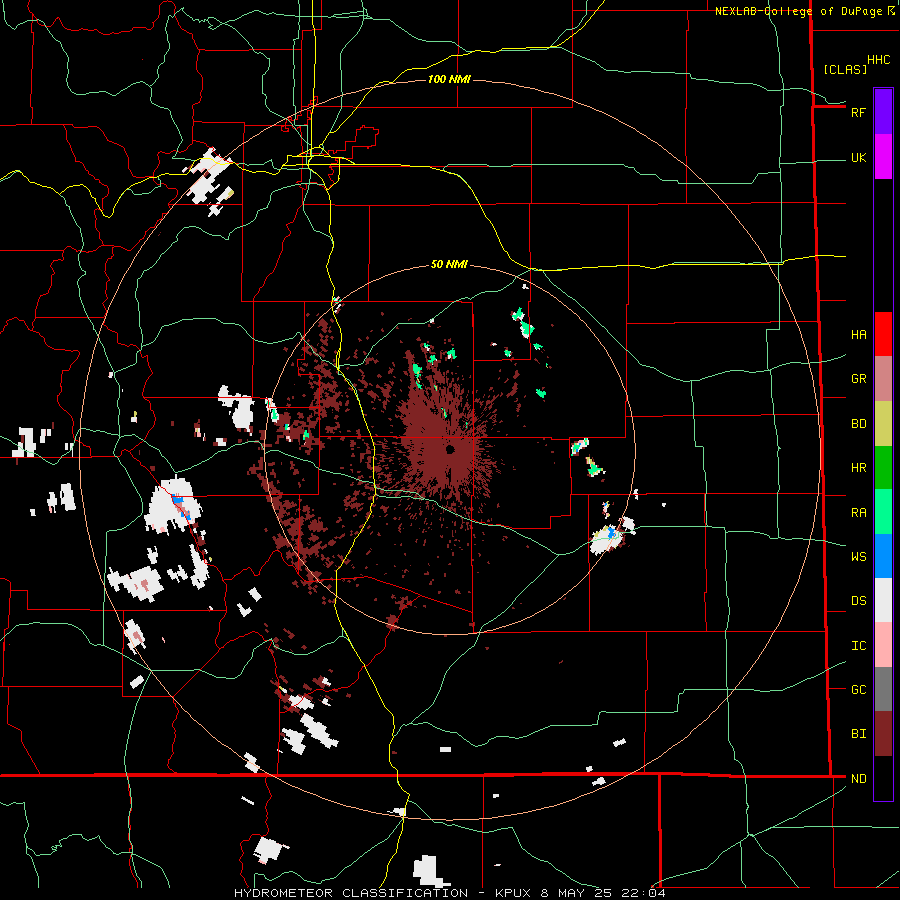Click the RA legend label
The height and width of the screenshot is (900, 900).
tap(858, 512)
